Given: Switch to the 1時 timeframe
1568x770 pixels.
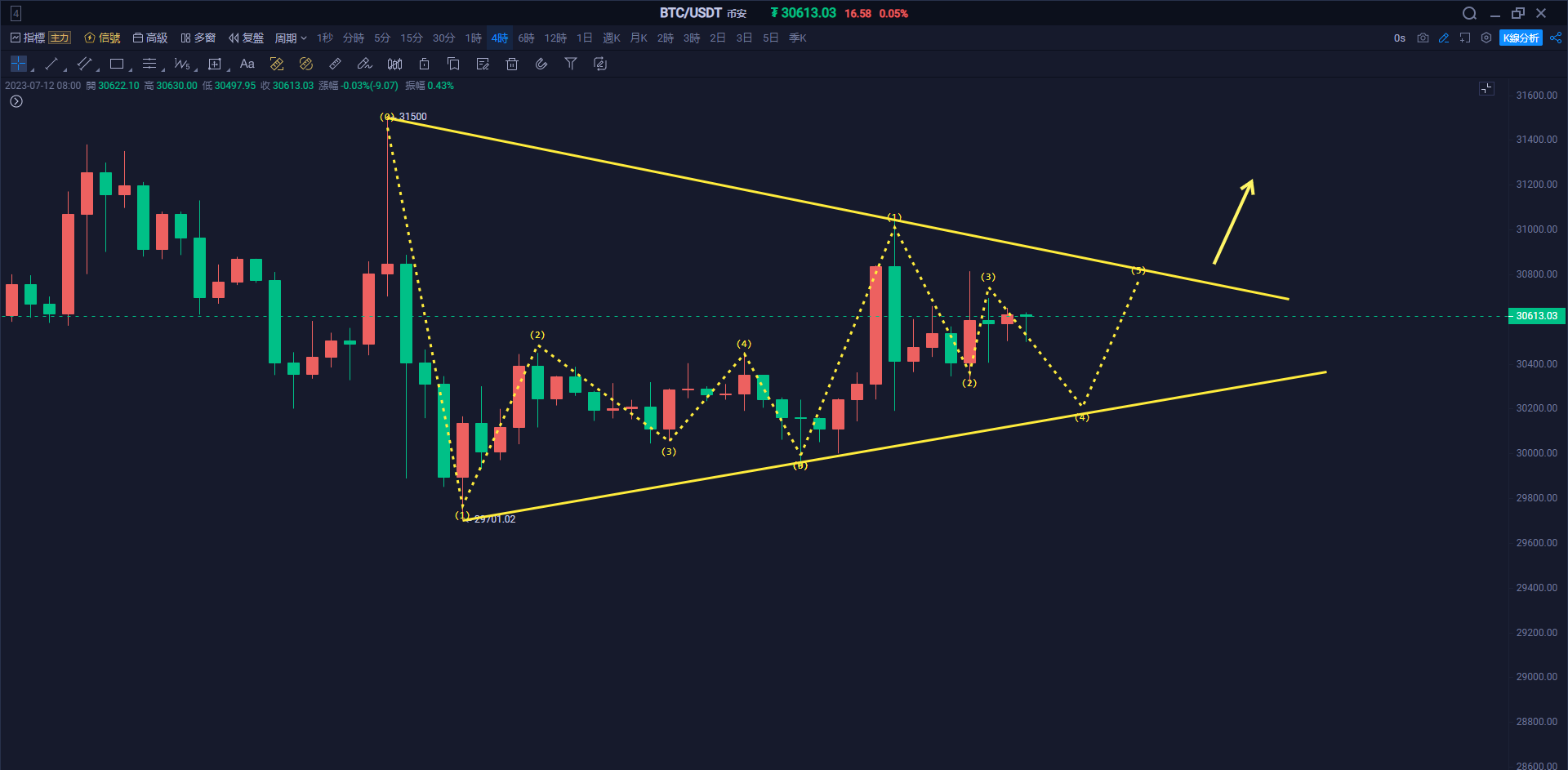Looking at the screenshot, I should (x=474, y=38).
